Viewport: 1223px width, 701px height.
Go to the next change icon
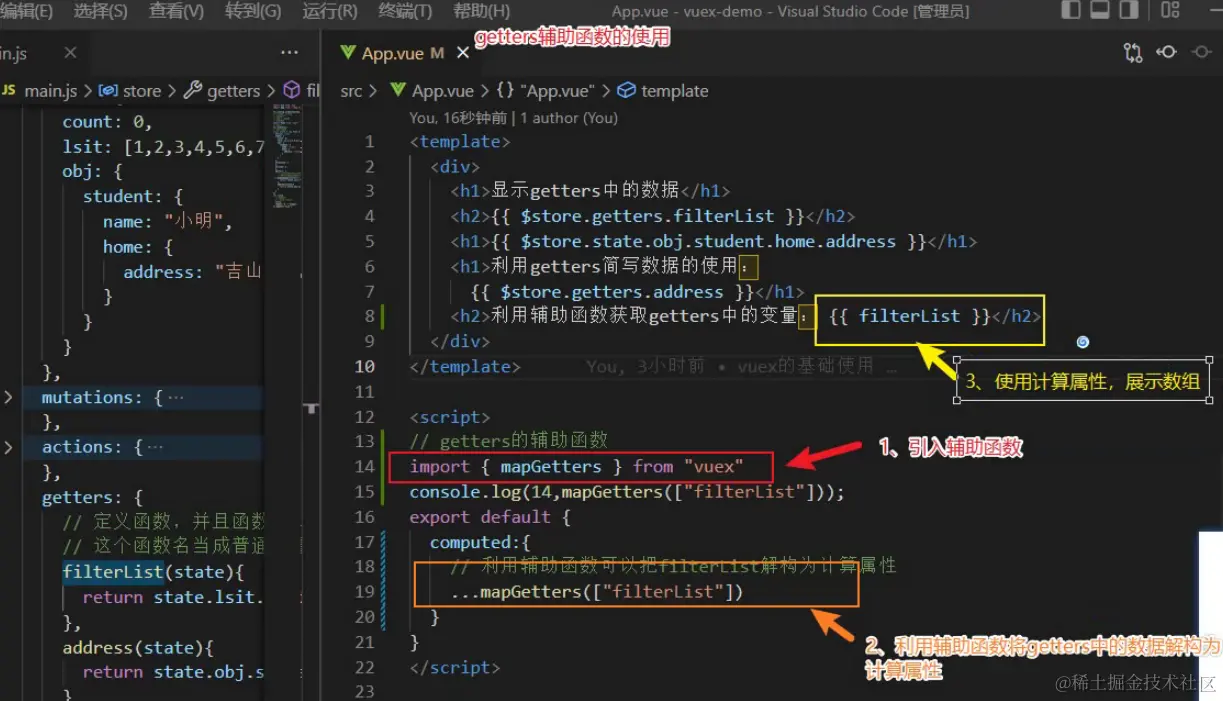pos(1201,52)
